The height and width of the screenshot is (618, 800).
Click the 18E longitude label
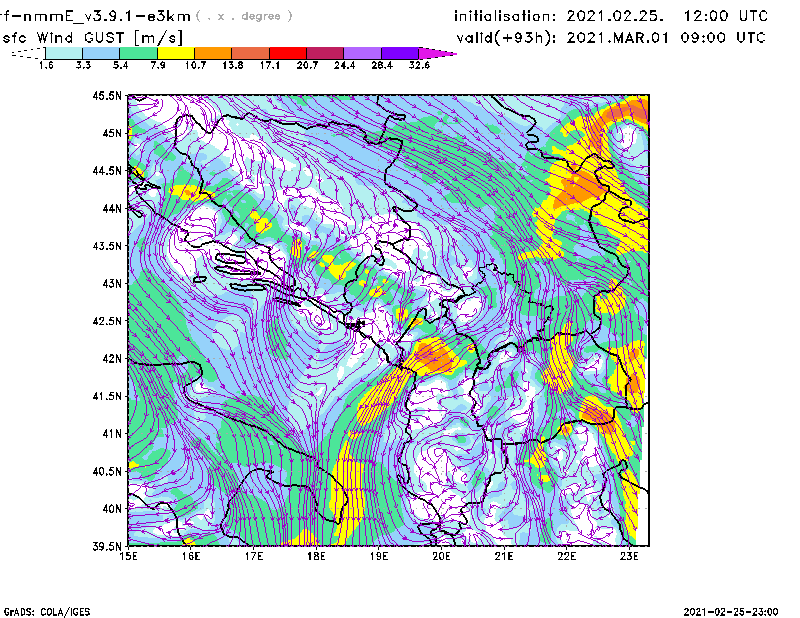(316, 556)
